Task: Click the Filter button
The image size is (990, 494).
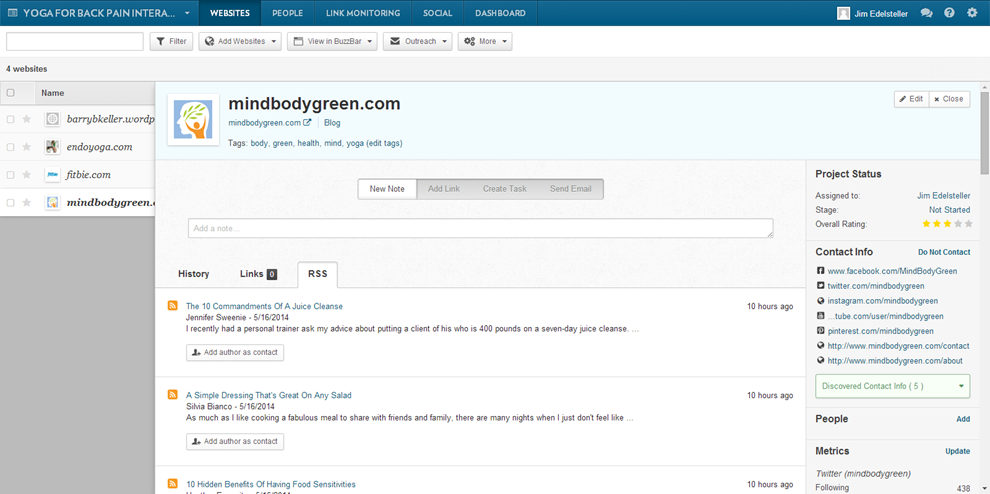Action: tap(171, 41)
